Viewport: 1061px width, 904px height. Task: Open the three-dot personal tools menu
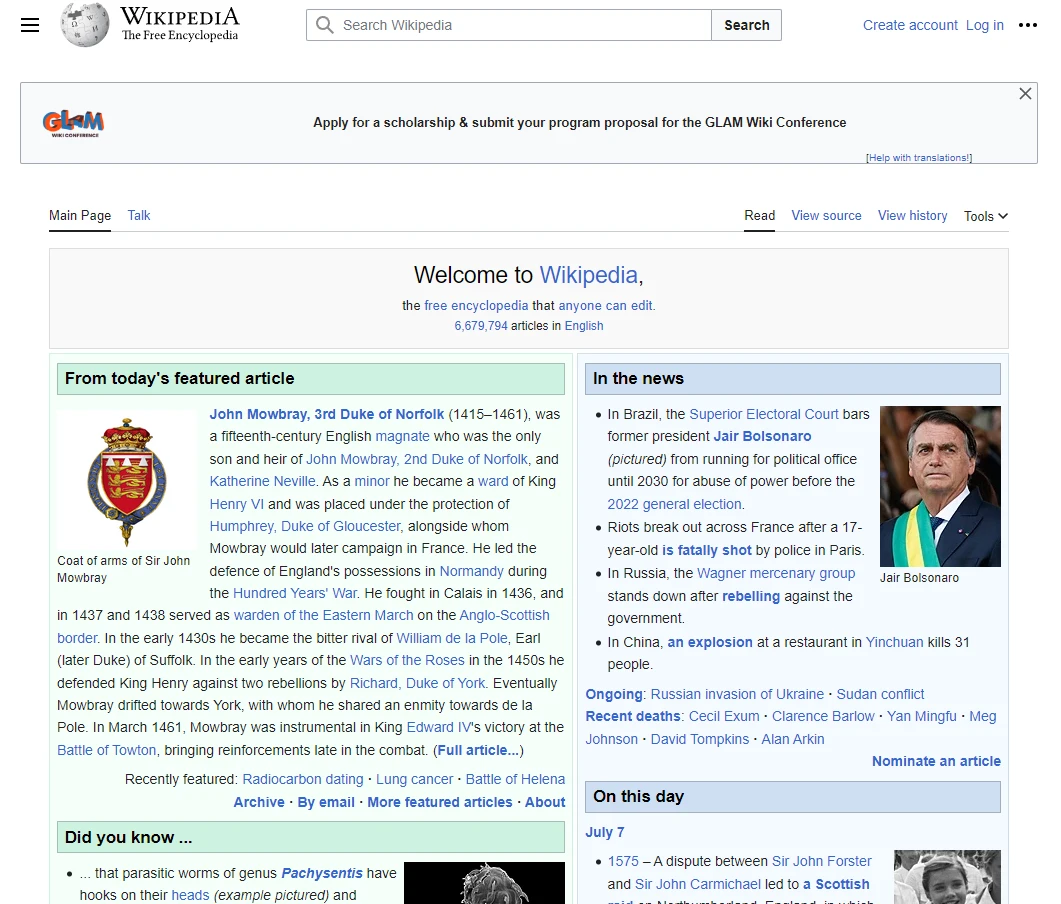point(1027,25)
